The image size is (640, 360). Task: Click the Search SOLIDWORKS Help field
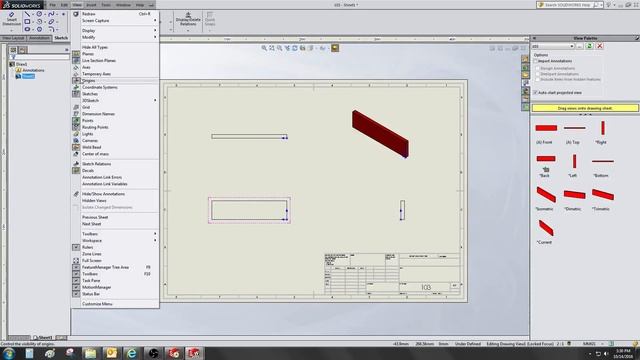point(569,5)
